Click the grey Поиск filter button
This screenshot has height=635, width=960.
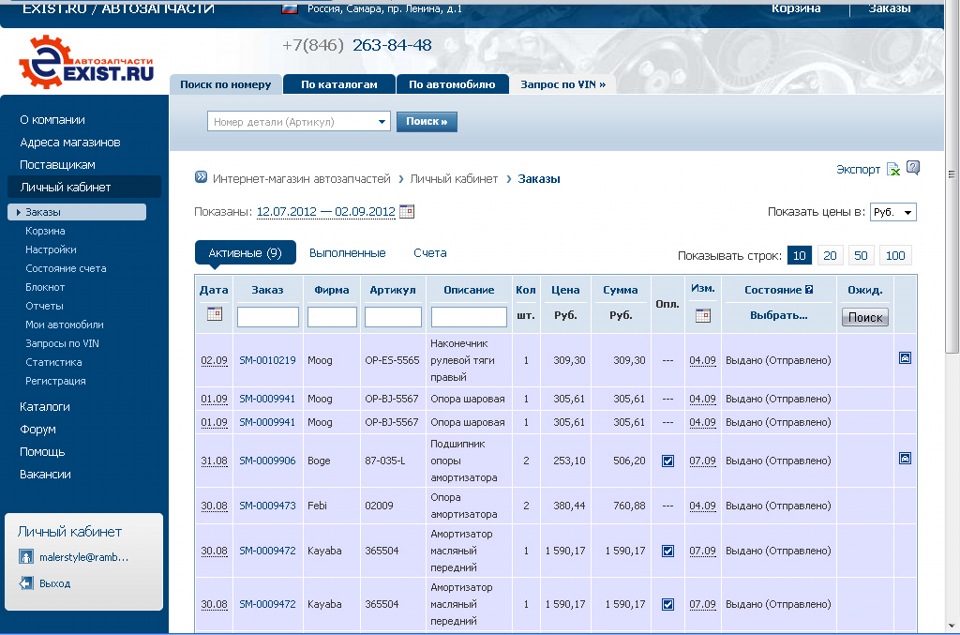(x=864, y=317)
